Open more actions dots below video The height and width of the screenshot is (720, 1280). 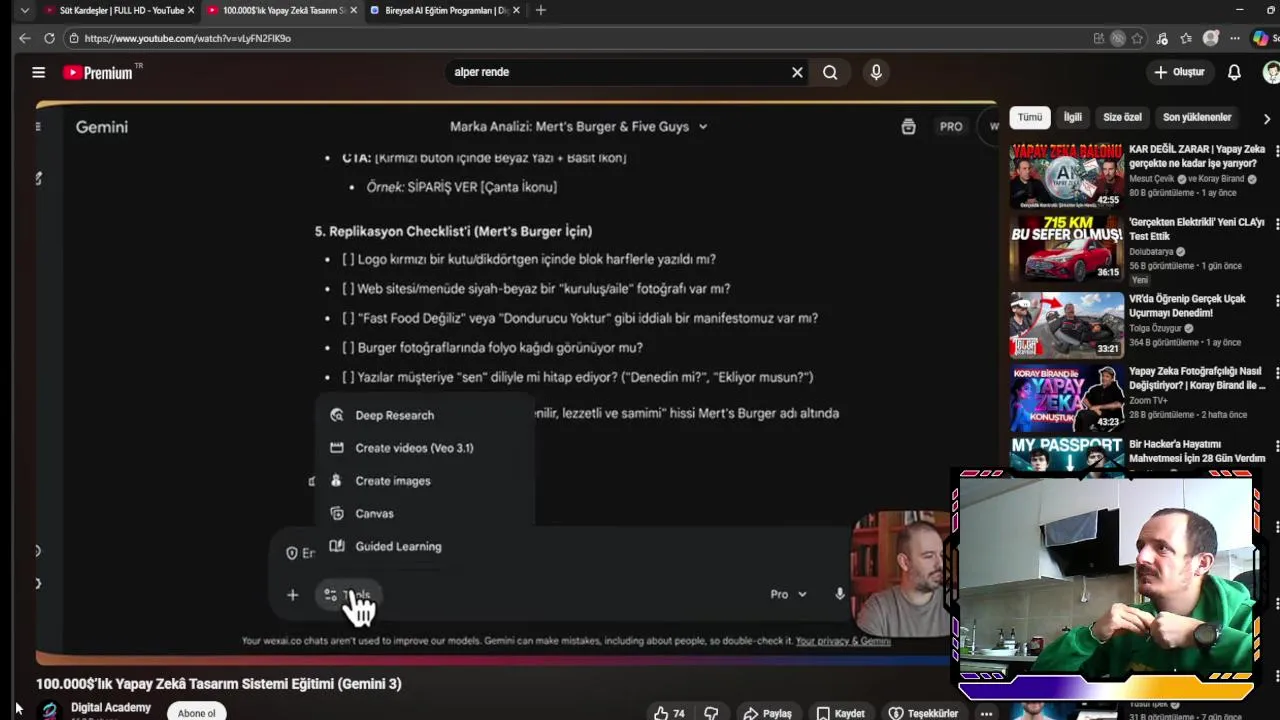pos(986,713)
